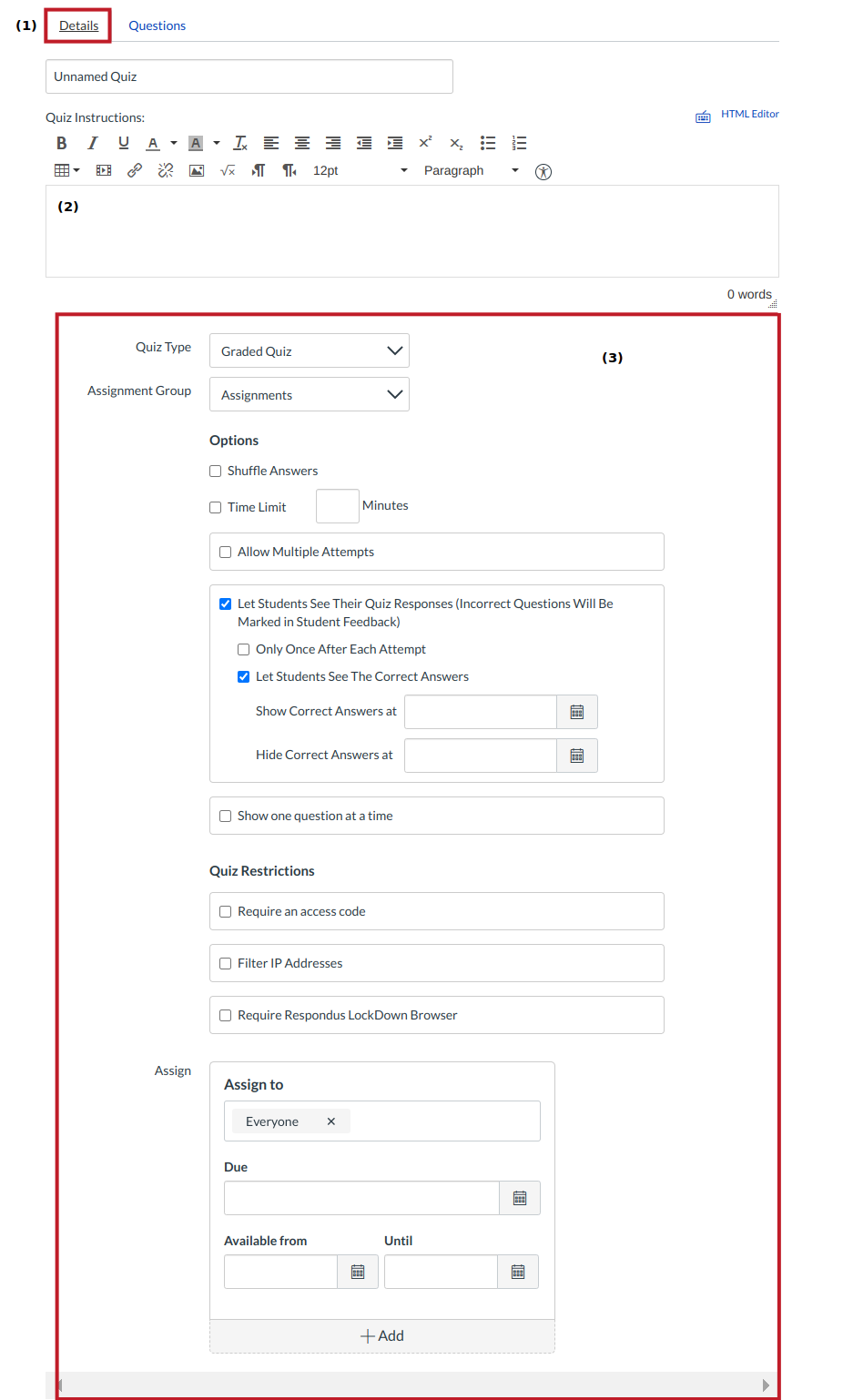Switch to the Questions tab
843x1400 pixels.
pos(157,25)
